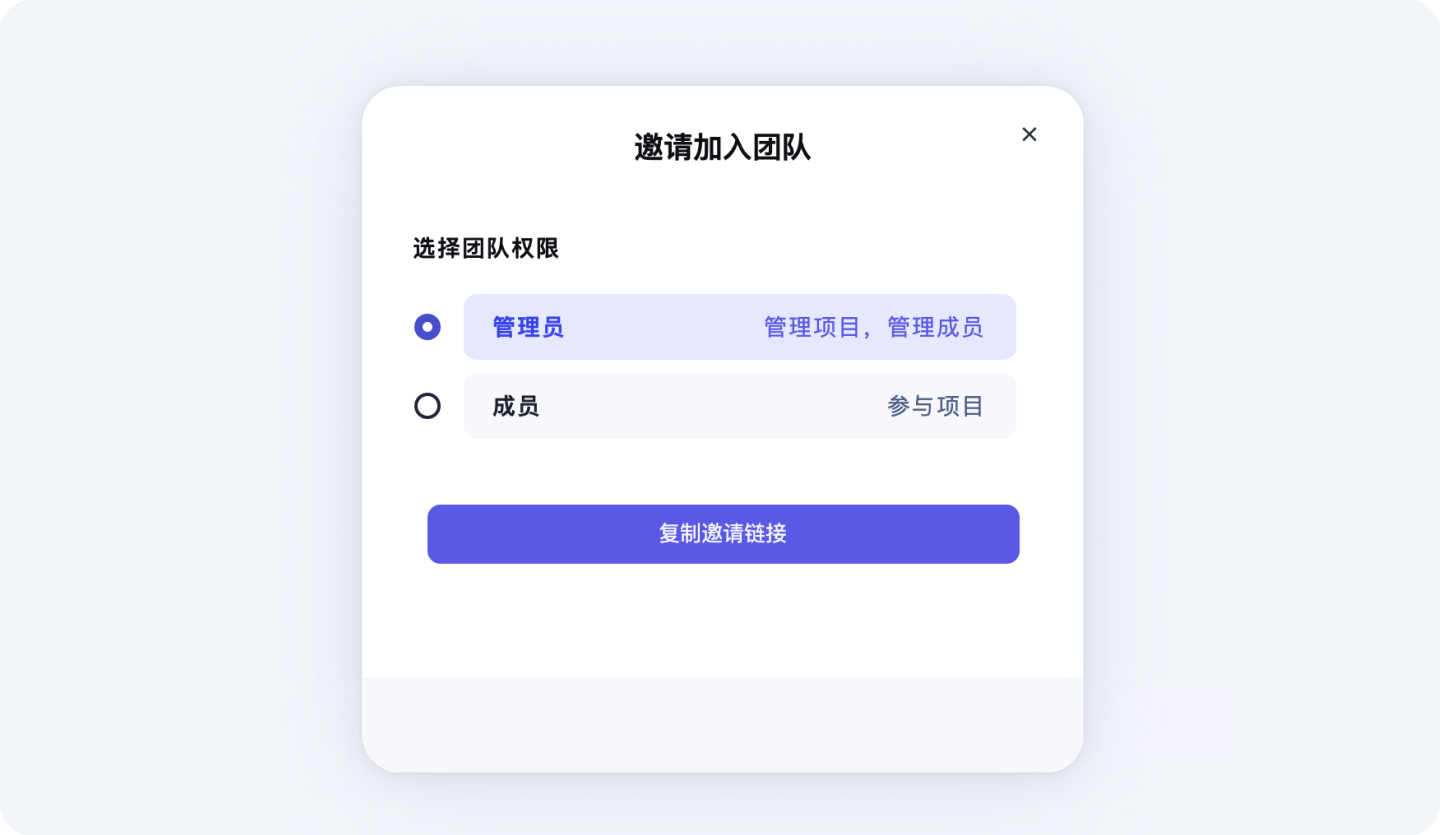The height and width of the screenshot is (835, 1440).
Task: Select the 管理员 radio button
Action: (x=427, y=327)
